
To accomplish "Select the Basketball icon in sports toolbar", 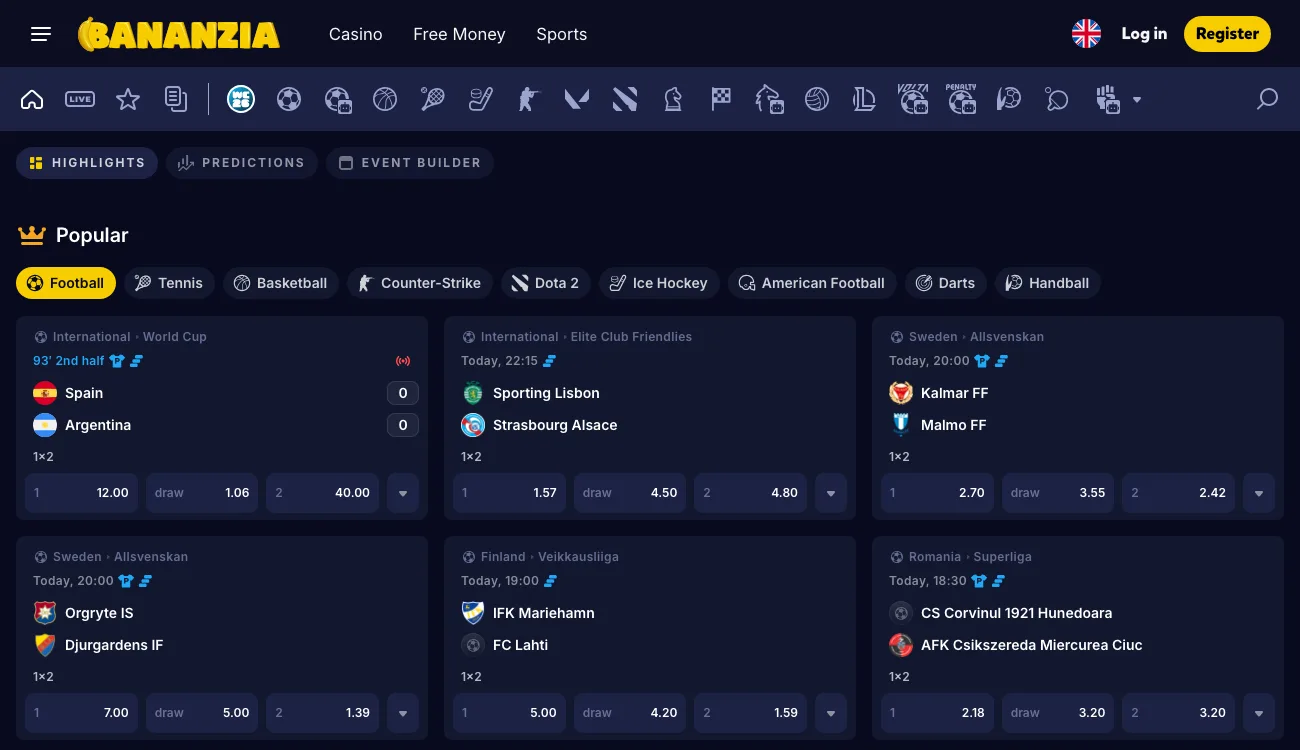I will pos(385,99).
